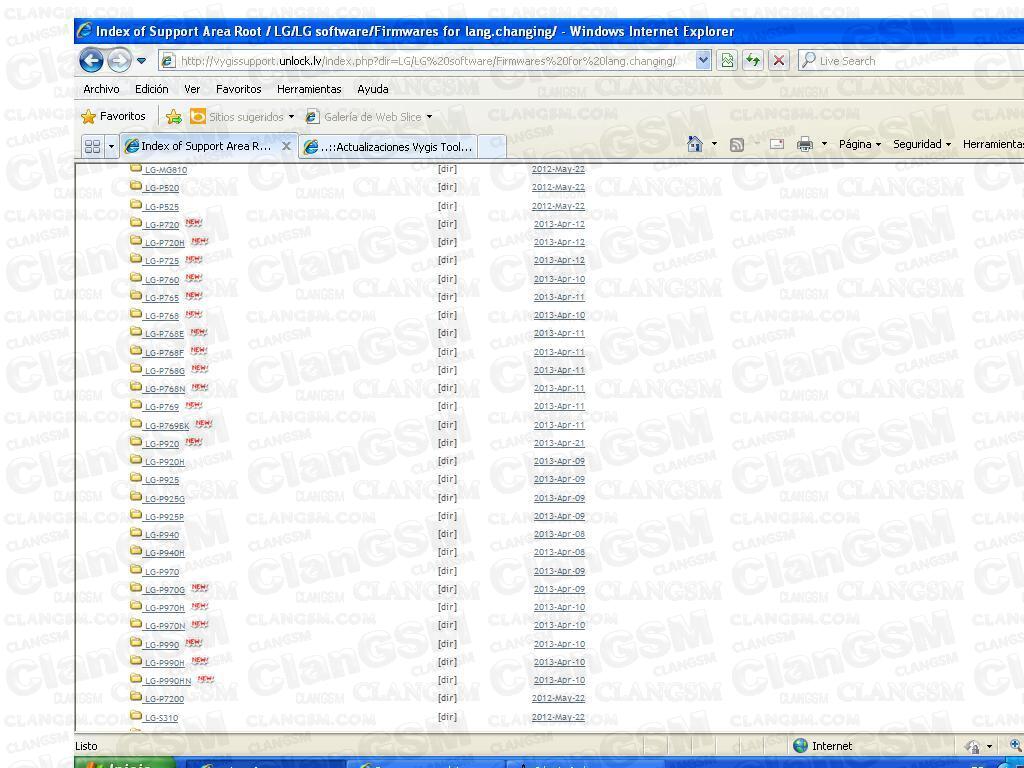Add to favorites bar star icon

[174, 117]
